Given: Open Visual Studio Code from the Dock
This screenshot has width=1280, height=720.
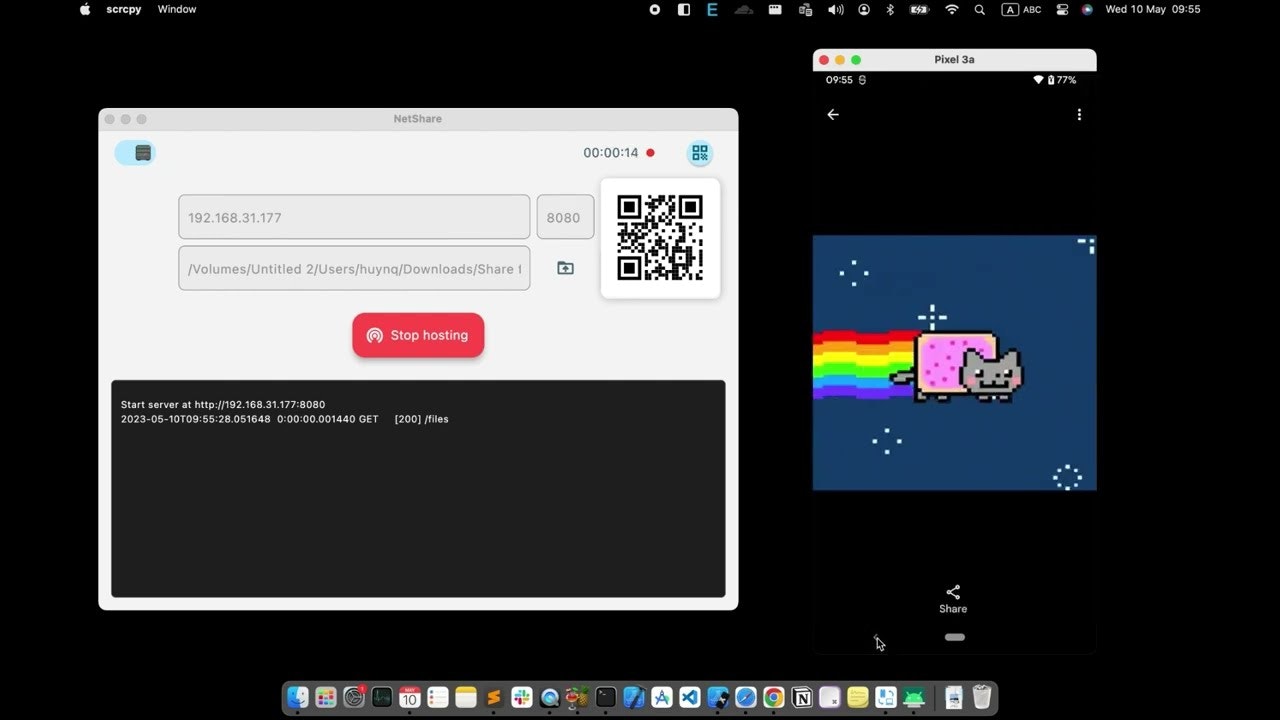Looking at the screenshot, I should click(690, 698).
